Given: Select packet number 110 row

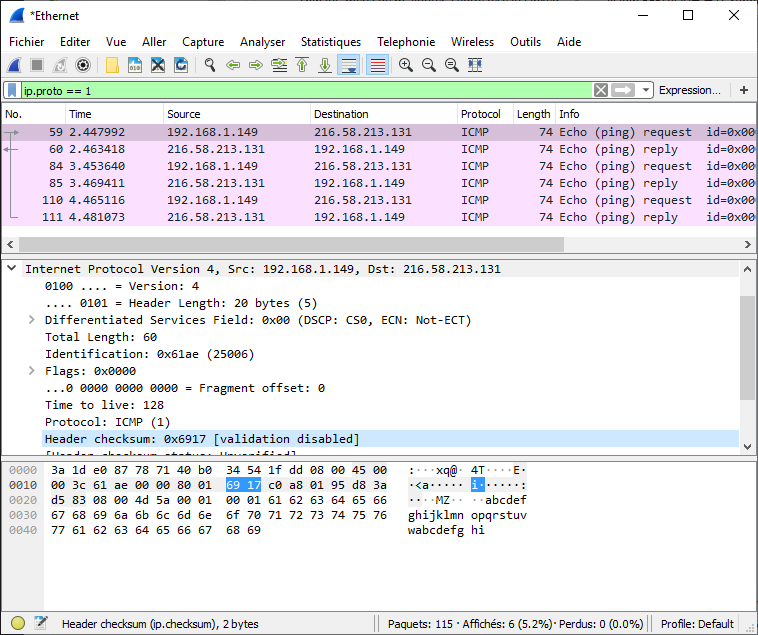Looking at the screenshot, I should 379,200.
